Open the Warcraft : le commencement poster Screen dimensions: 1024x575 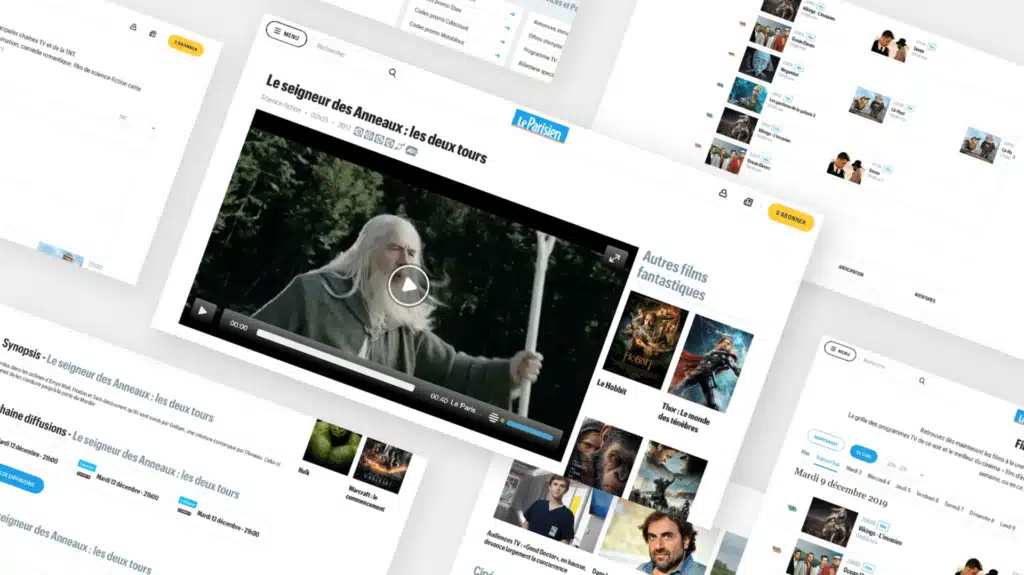382,465
